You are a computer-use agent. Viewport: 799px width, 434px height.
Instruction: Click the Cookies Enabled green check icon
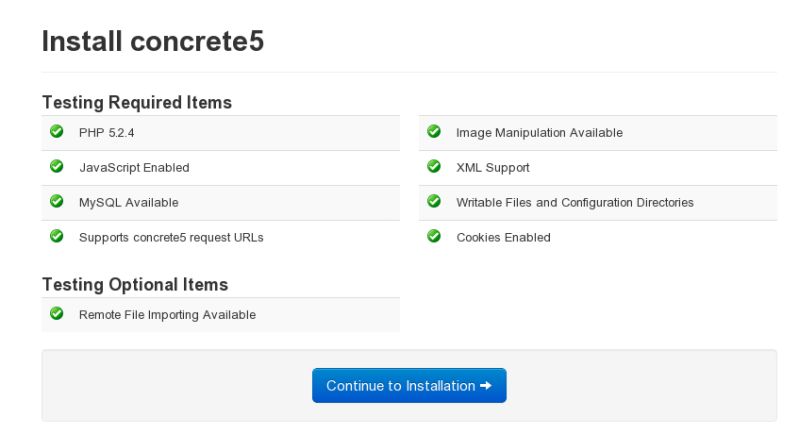433,237
